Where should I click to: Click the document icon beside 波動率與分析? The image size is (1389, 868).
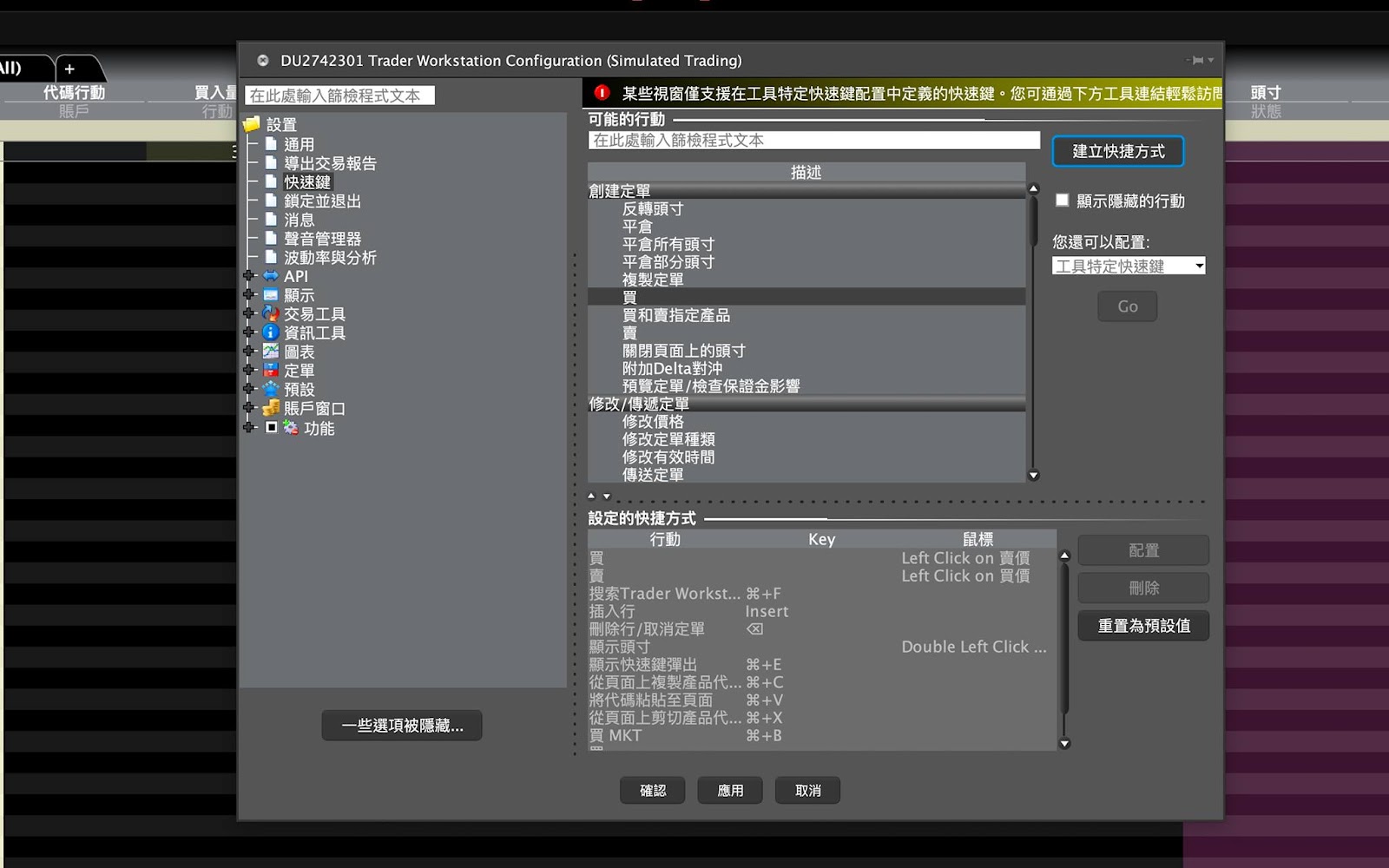pos(271,257)
